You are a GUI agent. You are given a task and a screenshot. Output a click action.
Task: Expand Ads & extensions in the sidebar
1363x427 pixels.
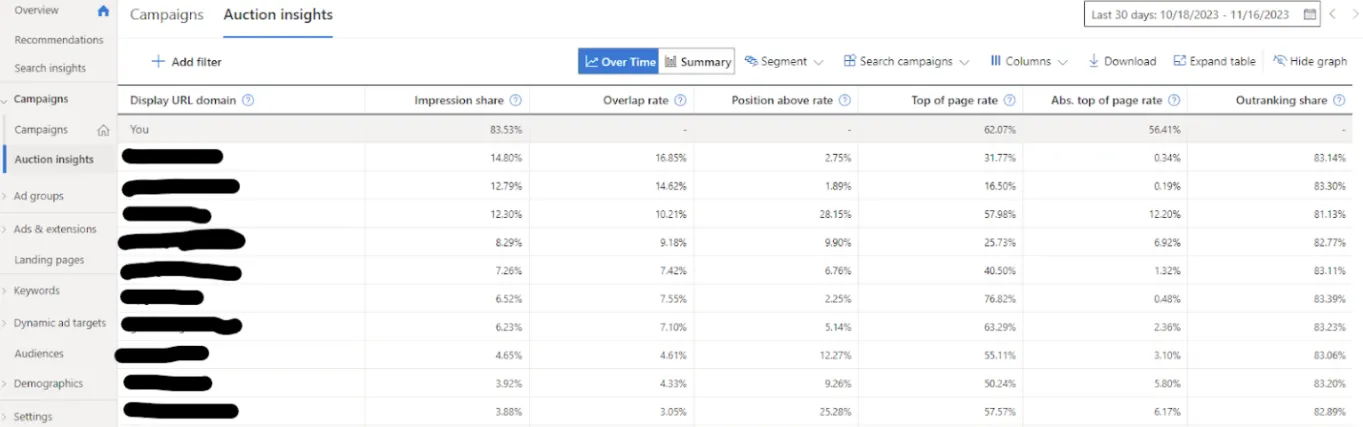tap(5, 230)
